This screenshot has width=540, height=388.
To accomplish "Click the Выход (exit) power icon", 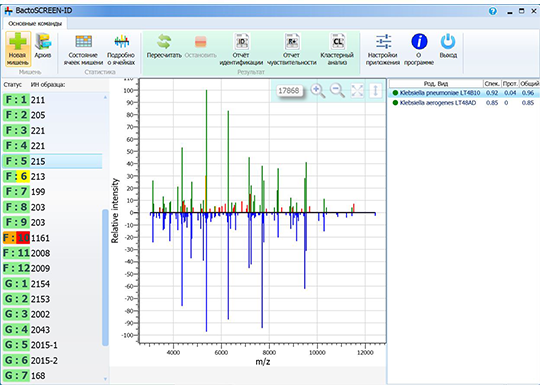I will coord(448,46).
